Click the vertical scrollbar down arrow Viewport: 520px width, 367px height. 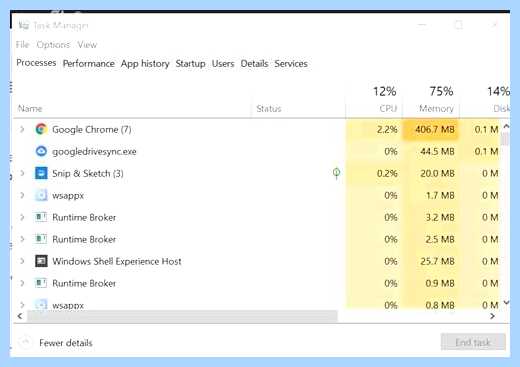506,302
